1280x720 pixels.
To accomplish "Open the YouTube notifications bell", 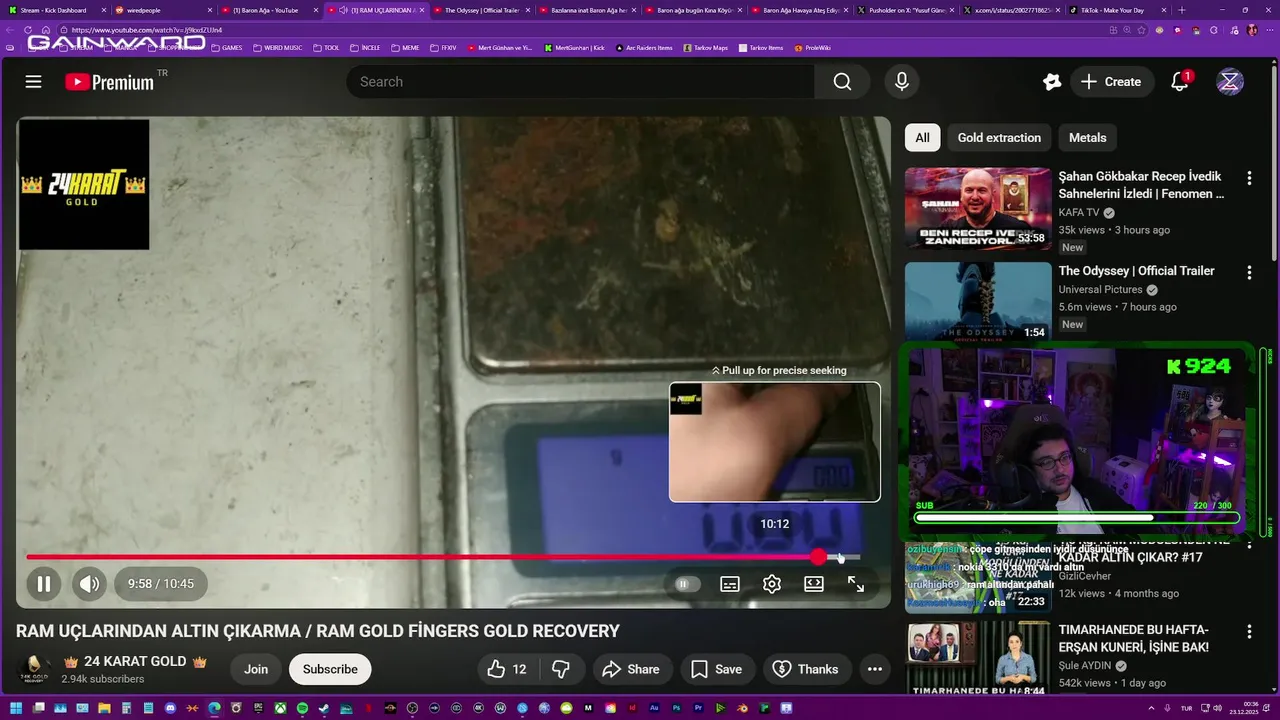I will point(1180,82).
